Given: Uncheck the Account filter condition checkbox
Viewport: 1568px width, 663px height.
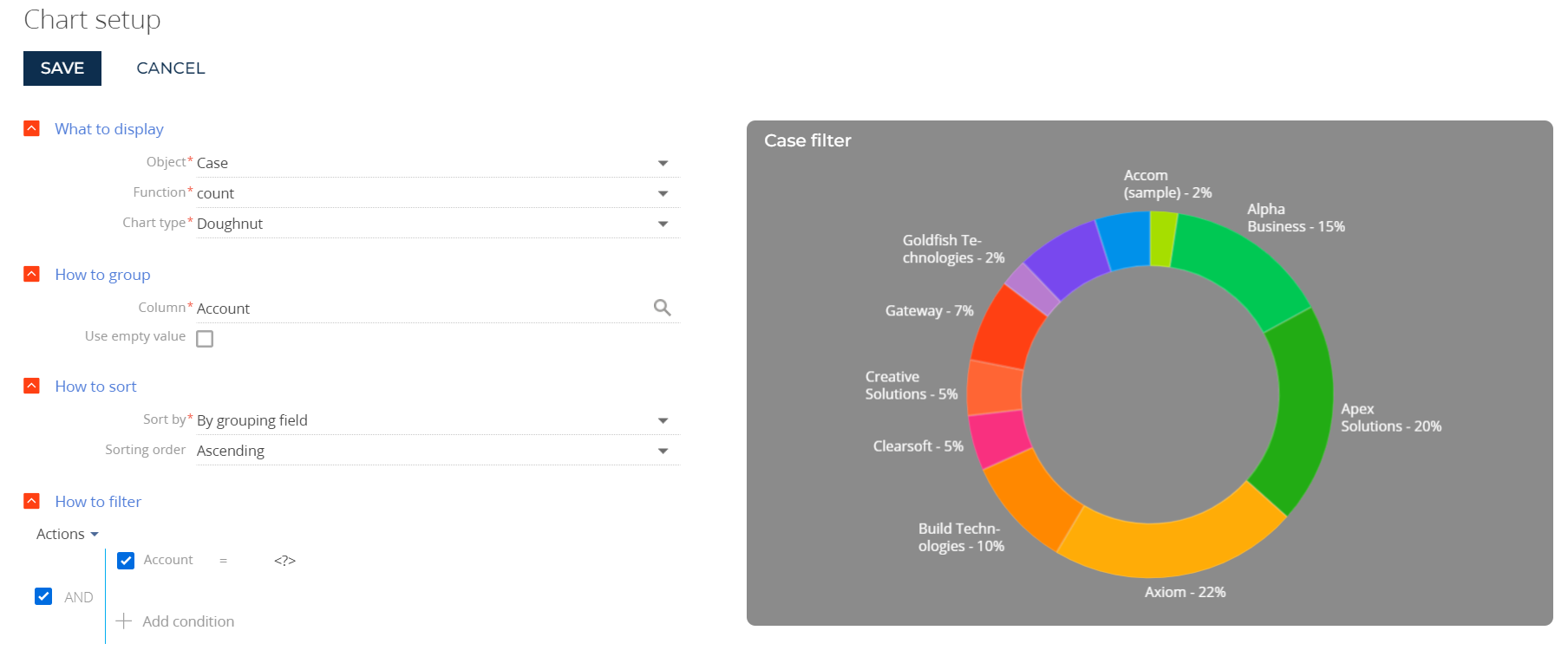Looking at the screenshot, I should [x=126, y=560].
